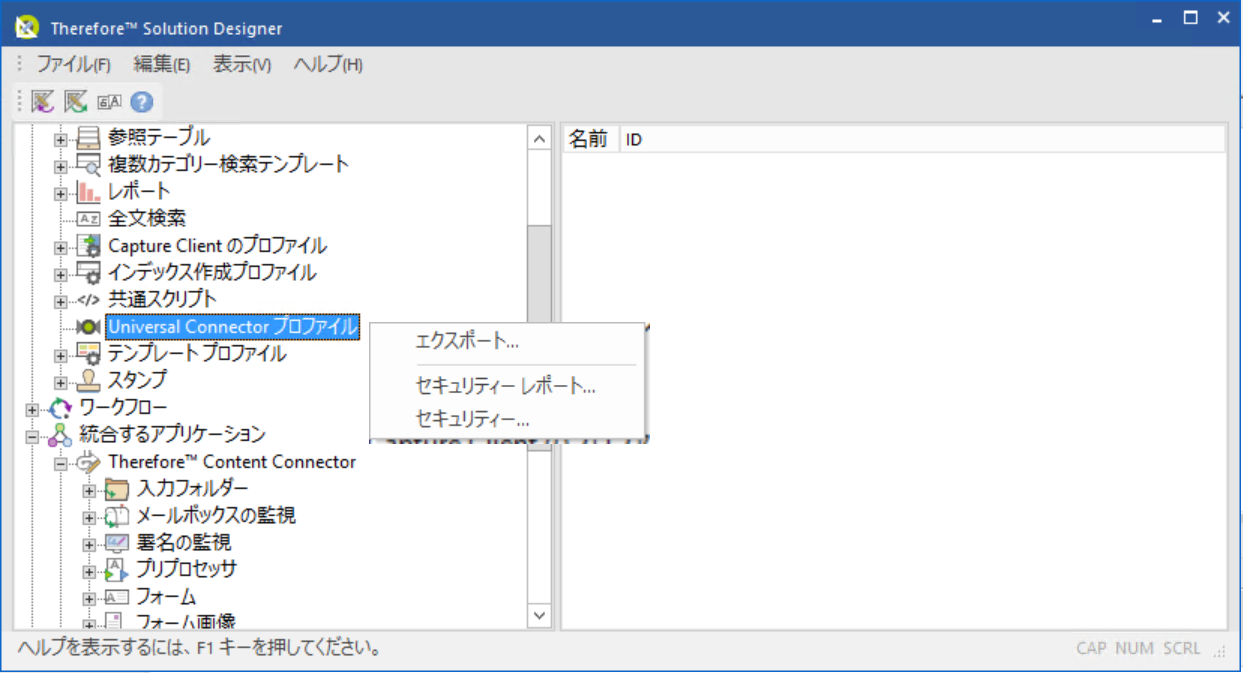Screen dimensions: 1243x673
Task: Click the tree scrollbar down arrow
Action: (x=539, y=614)
